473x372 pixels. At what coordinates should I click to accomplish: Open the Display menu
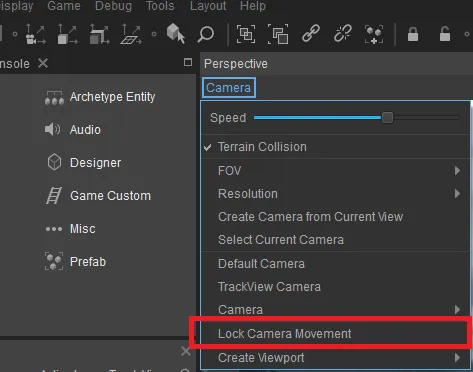click(16, 6)
